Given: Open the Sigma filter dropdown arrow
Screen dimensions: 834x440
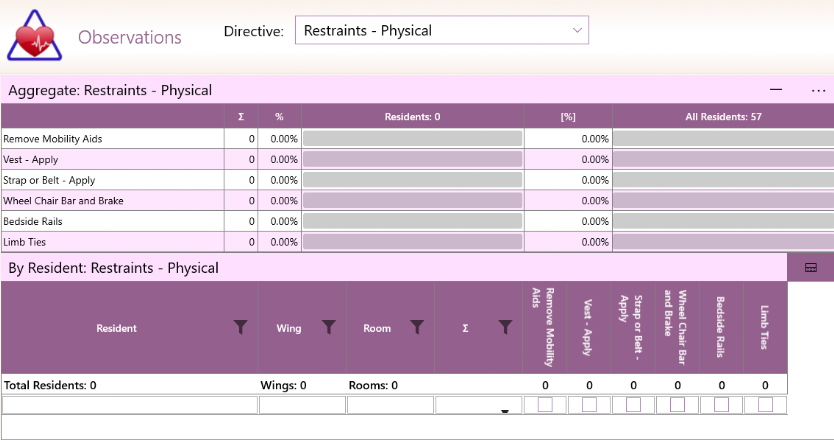Looking at the screenshot, I should 505,411.
